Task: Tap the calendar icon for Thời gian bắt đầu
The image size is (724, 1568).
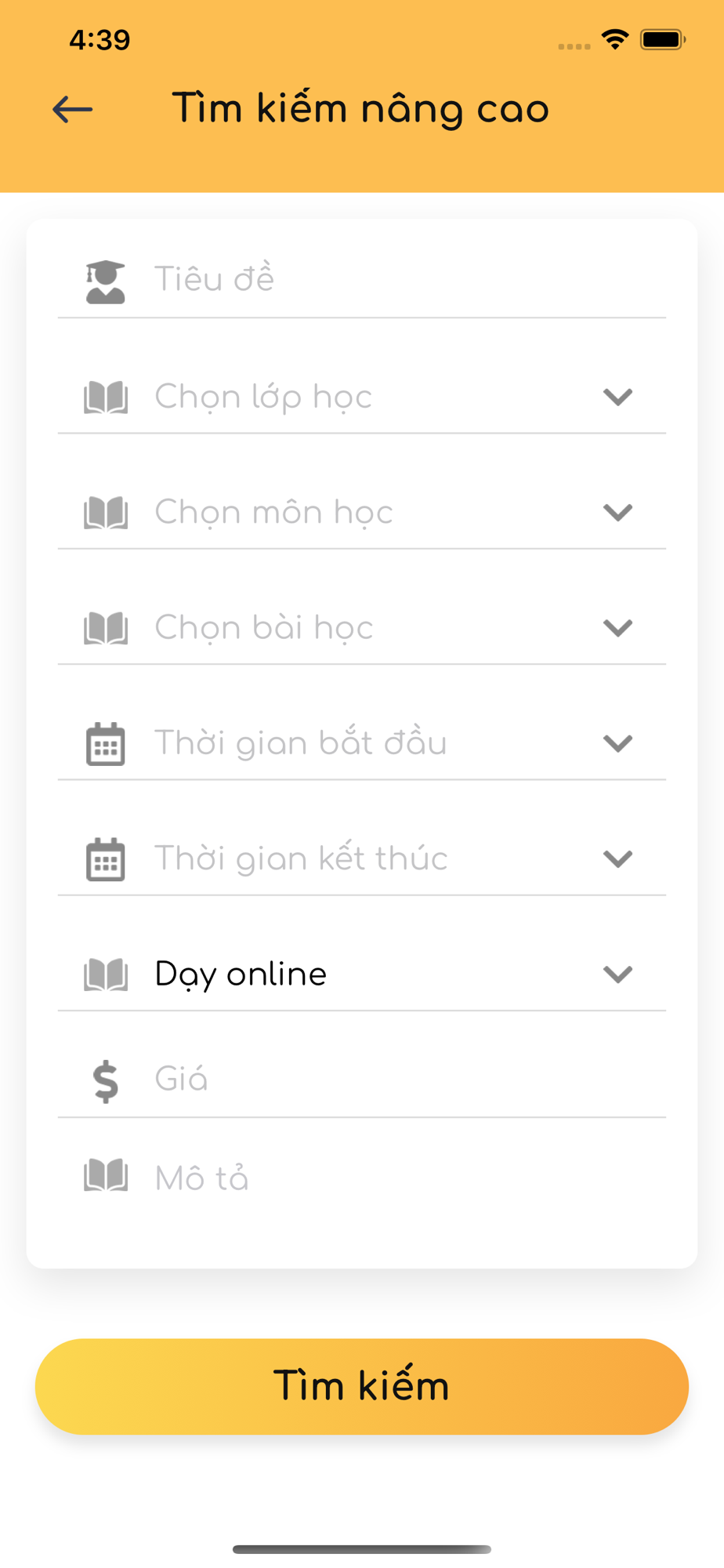Action: click(x=106, y=743)
